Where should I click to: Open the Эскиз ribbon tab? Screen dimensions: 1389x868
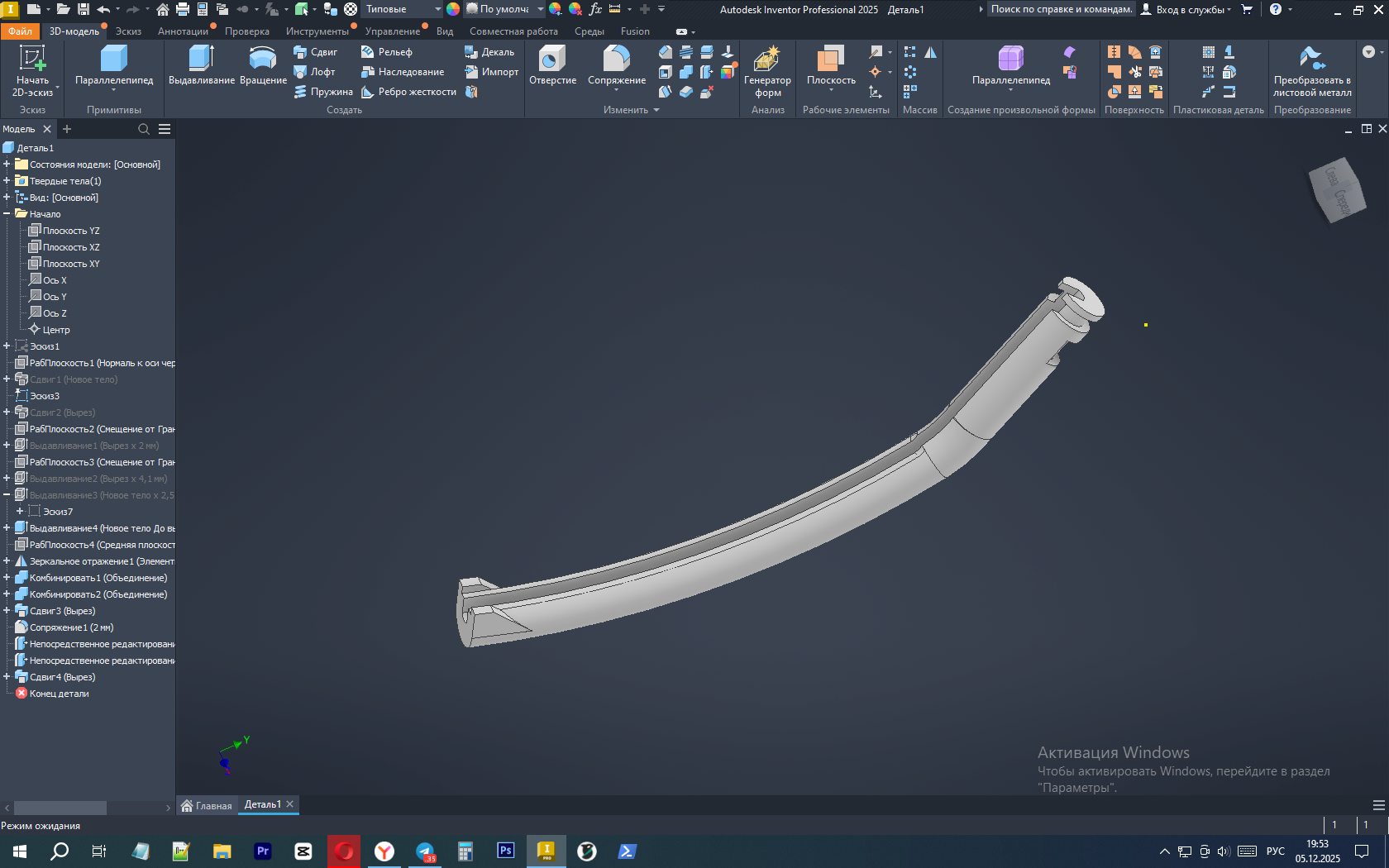(128, 31)
